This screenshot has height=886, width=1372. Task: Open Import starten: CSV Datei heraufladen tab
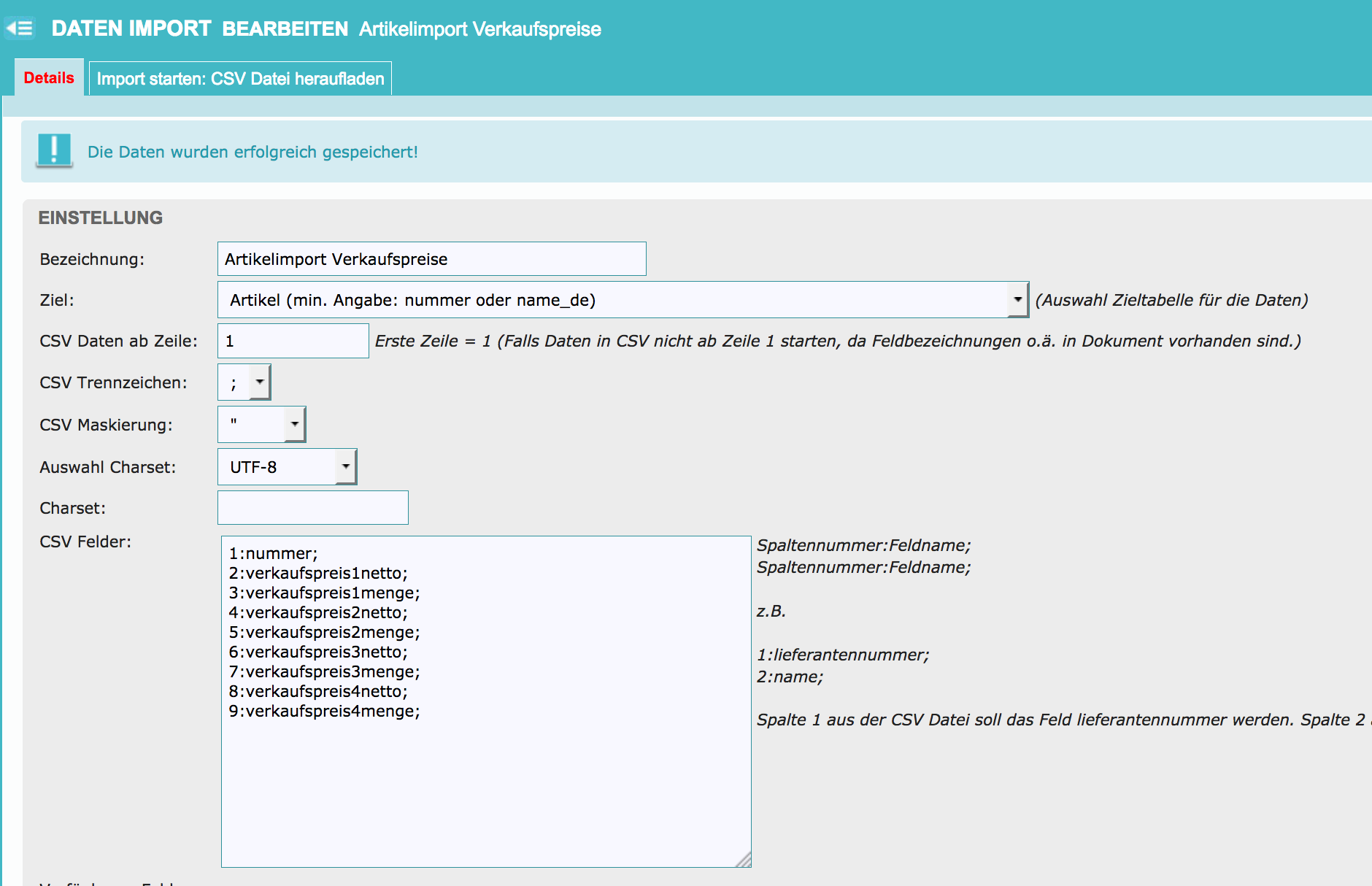240,79
